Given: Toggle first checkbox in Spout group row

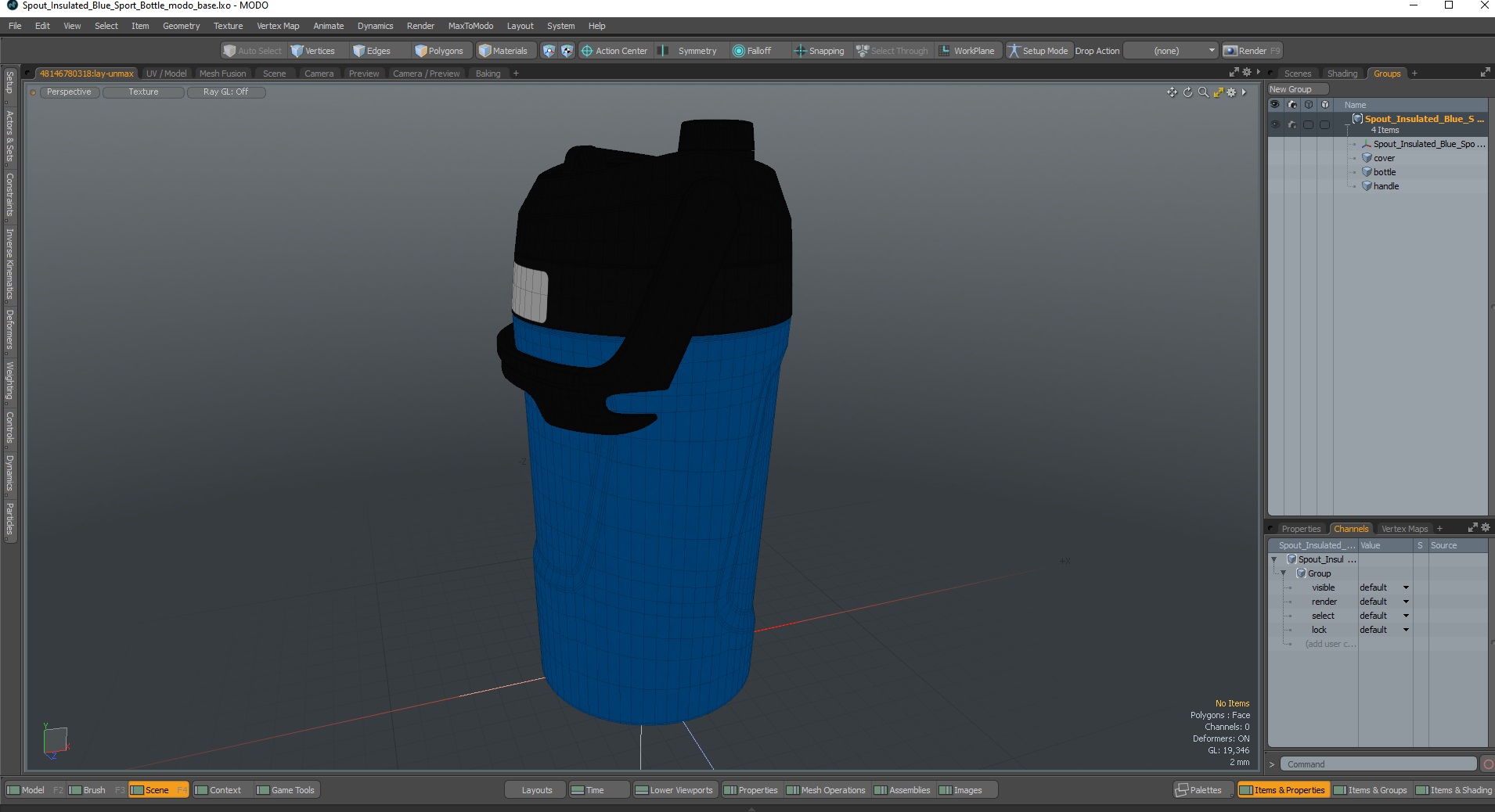Looking at the screenshot, I should click(1309, 124).
